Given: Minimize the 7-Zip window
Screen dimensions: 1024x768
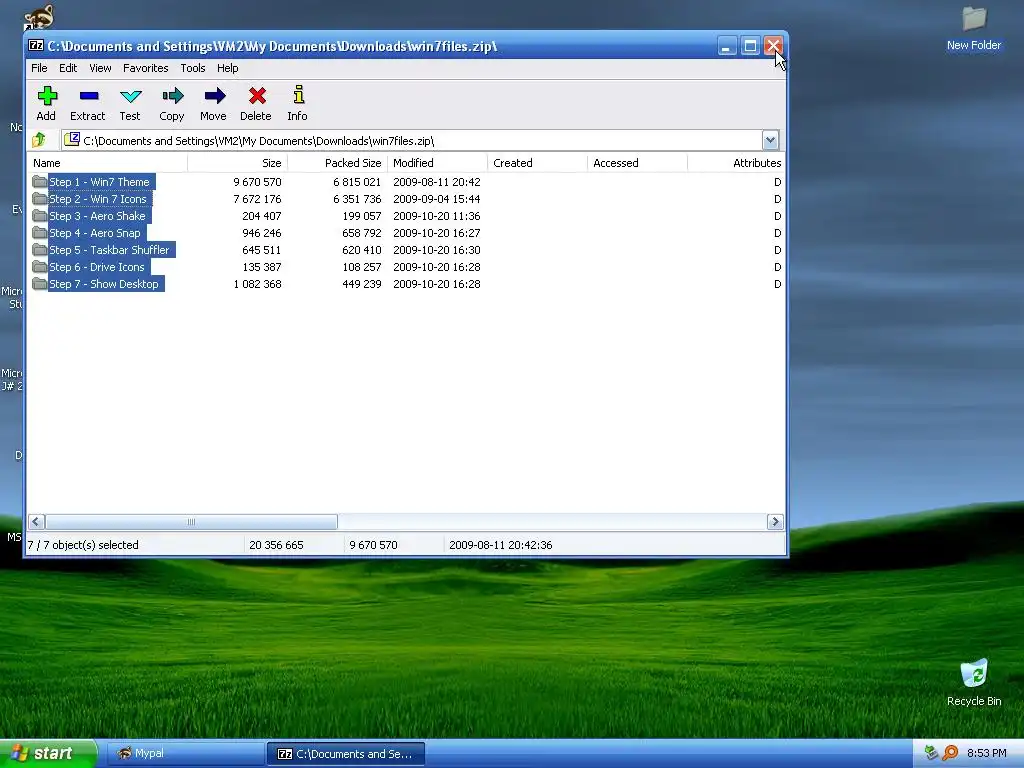Looking at the screenshot, I should click(x=727, y=46).
